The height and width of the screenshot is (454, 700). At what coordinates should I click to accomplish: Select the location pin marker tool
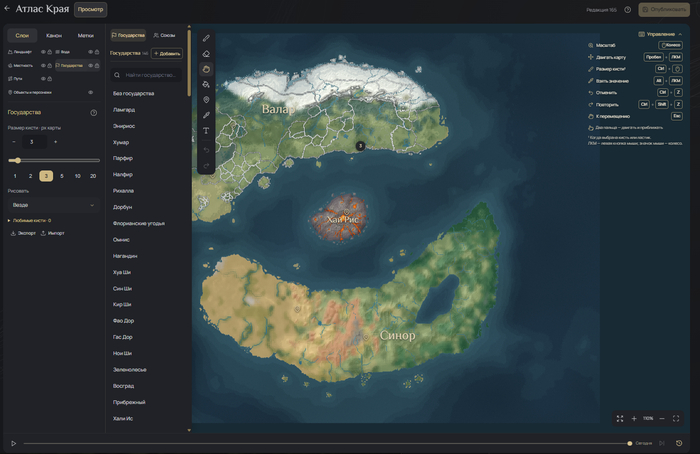pos(206,100)
